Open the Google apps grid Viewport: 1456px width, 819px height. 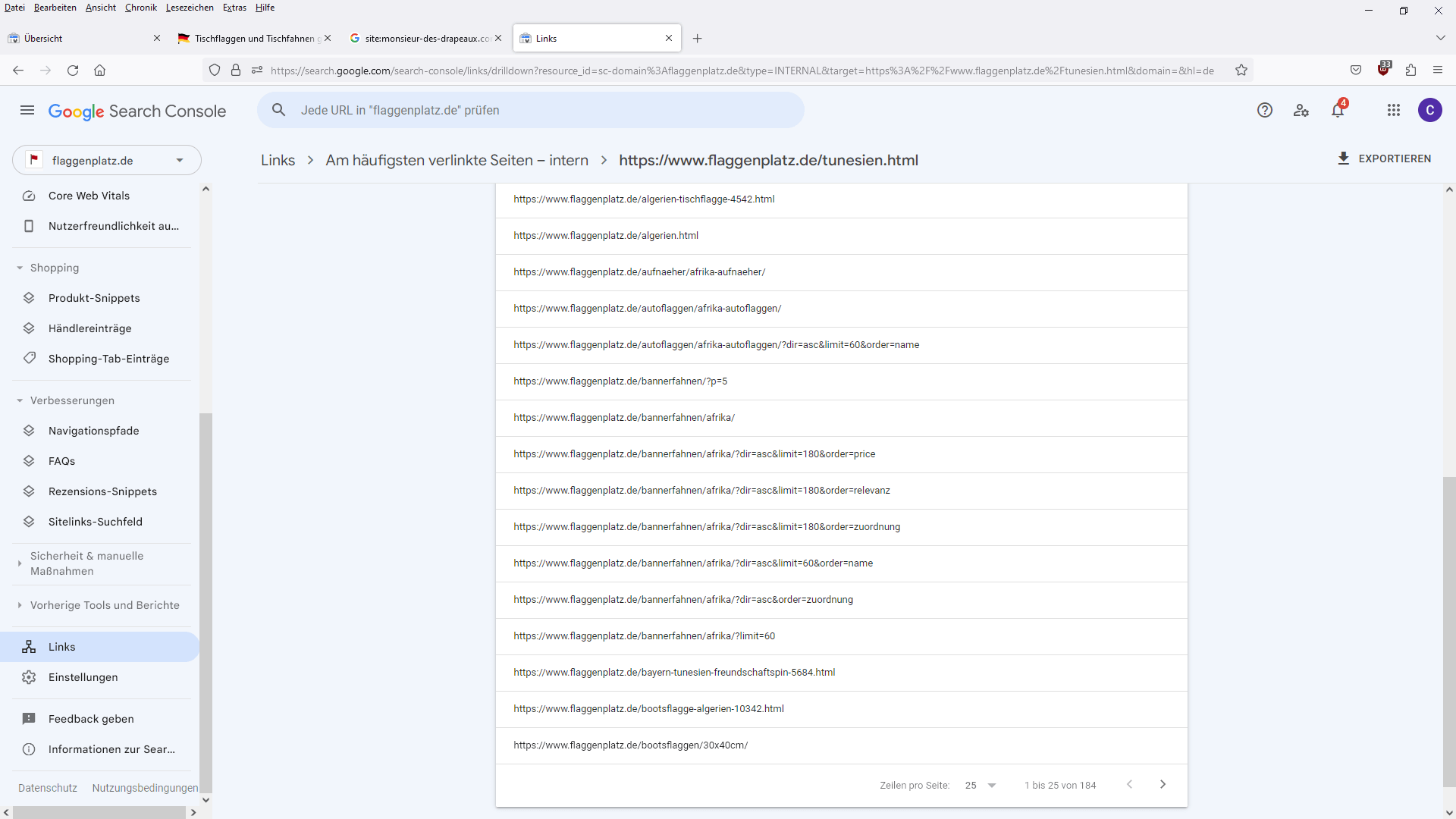click(x=1394, y=111)
